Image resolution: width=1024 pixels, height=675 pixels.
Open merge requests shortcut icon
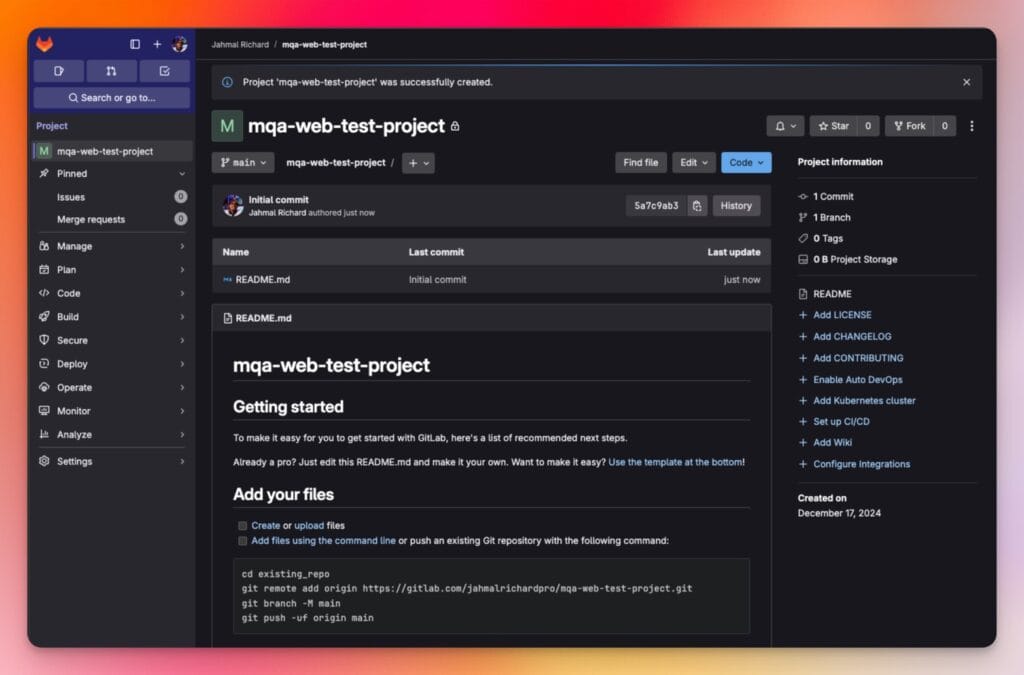tap(112, 71)
